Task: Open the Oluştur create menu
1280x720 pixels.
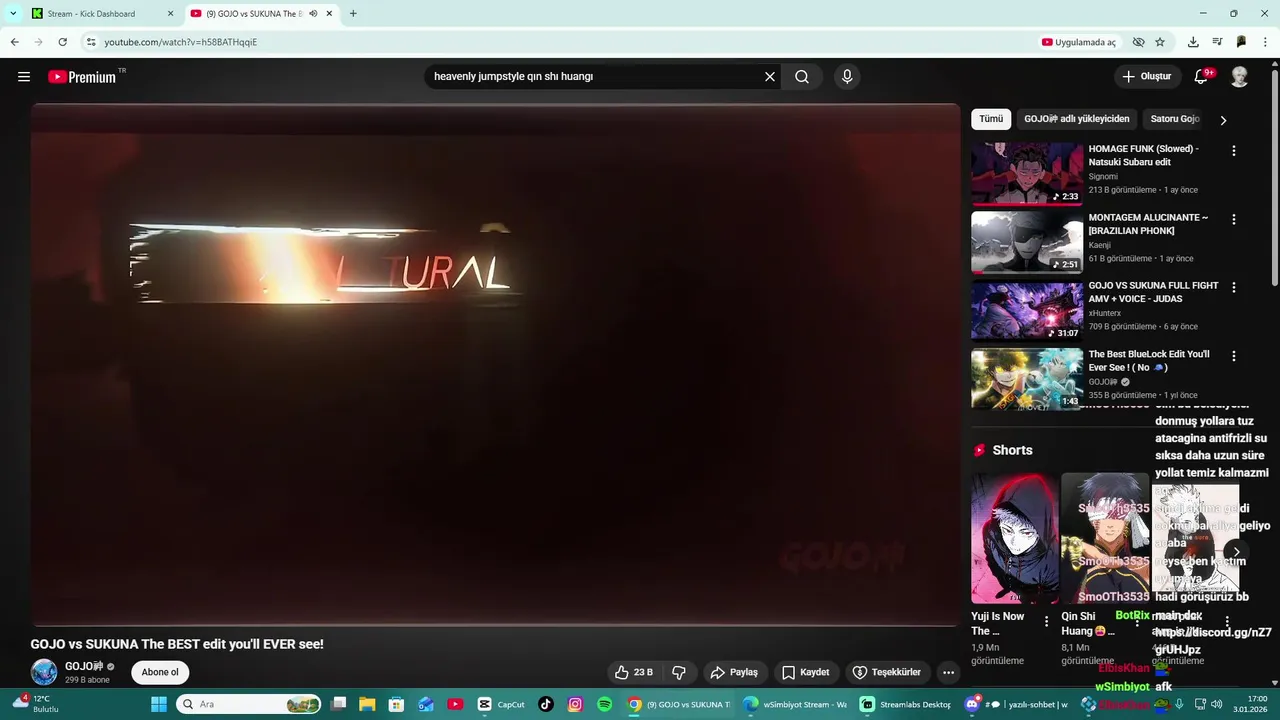Action: (x=1146, y=77)
